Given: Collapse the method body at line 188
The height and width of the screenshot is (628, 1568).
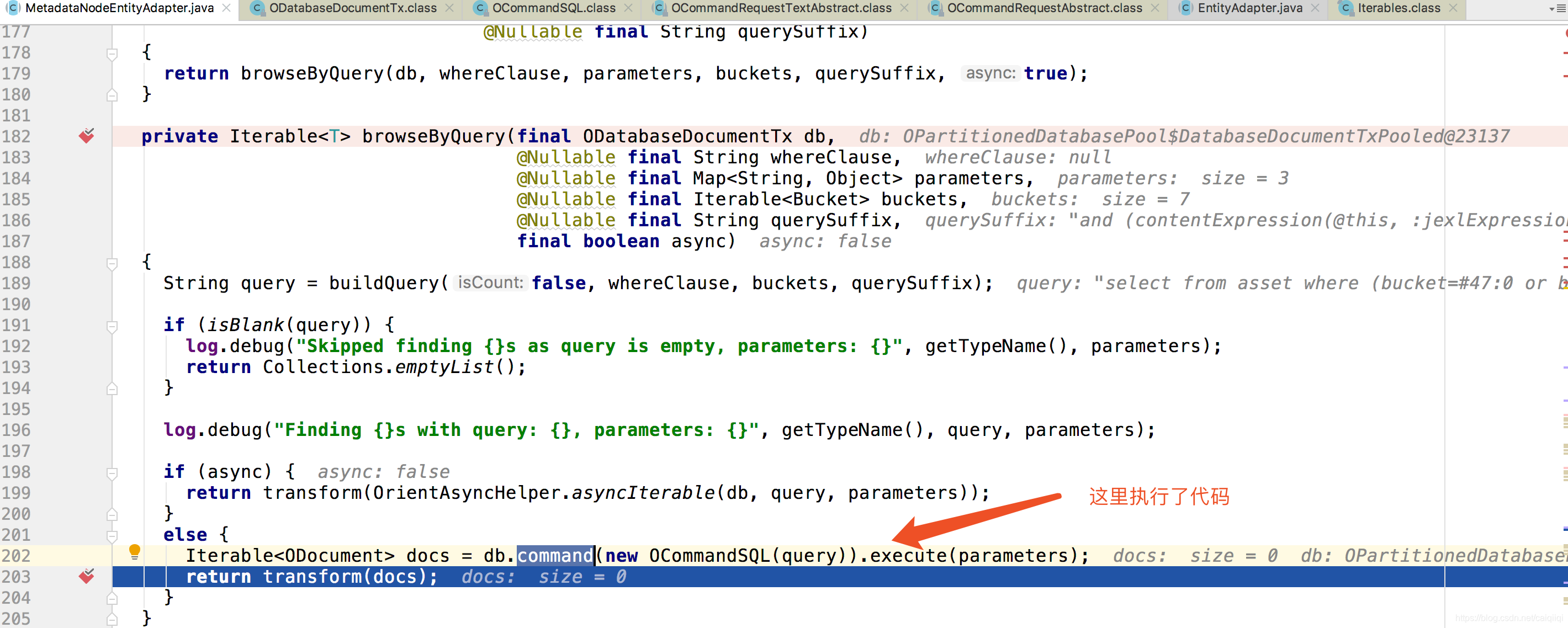Looking at the screenshot, I should click(x=112, y=263).
